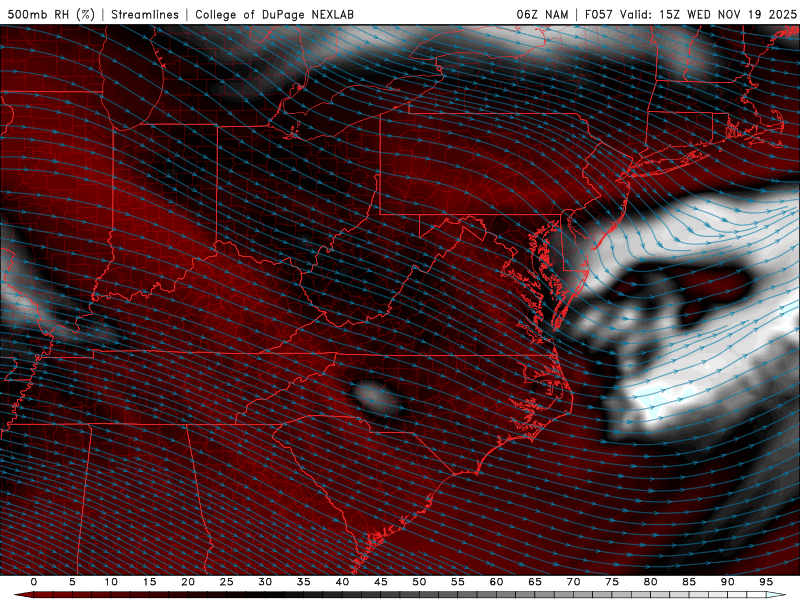Click the "95" value on the color scale
Screen dimensions: 800x600
[766, 582]
